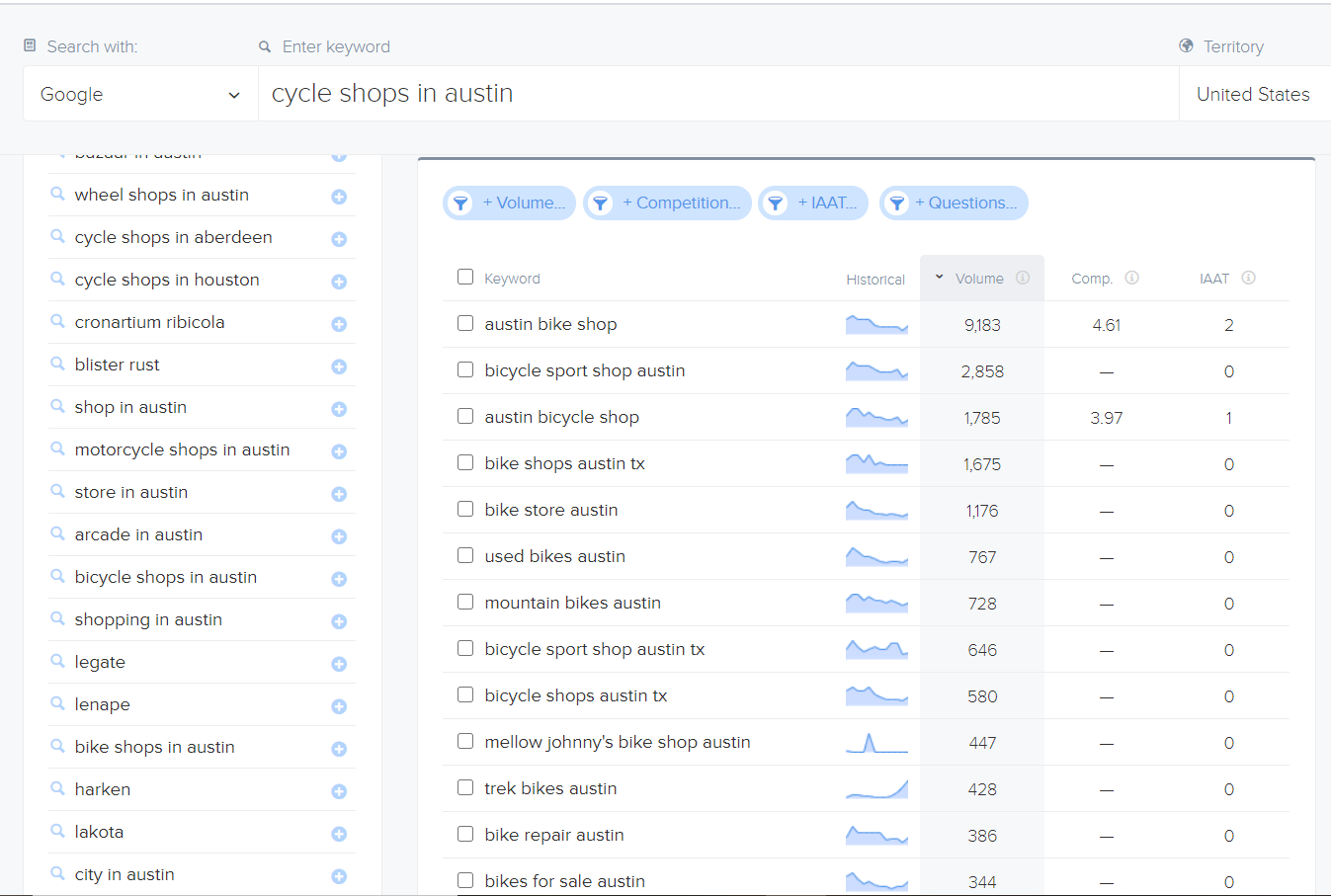This screenshot has height=896, width=1331.
Task: Open 'mellow johnny's bike shop austin' historical sparkline
Action: pos(876,742)
